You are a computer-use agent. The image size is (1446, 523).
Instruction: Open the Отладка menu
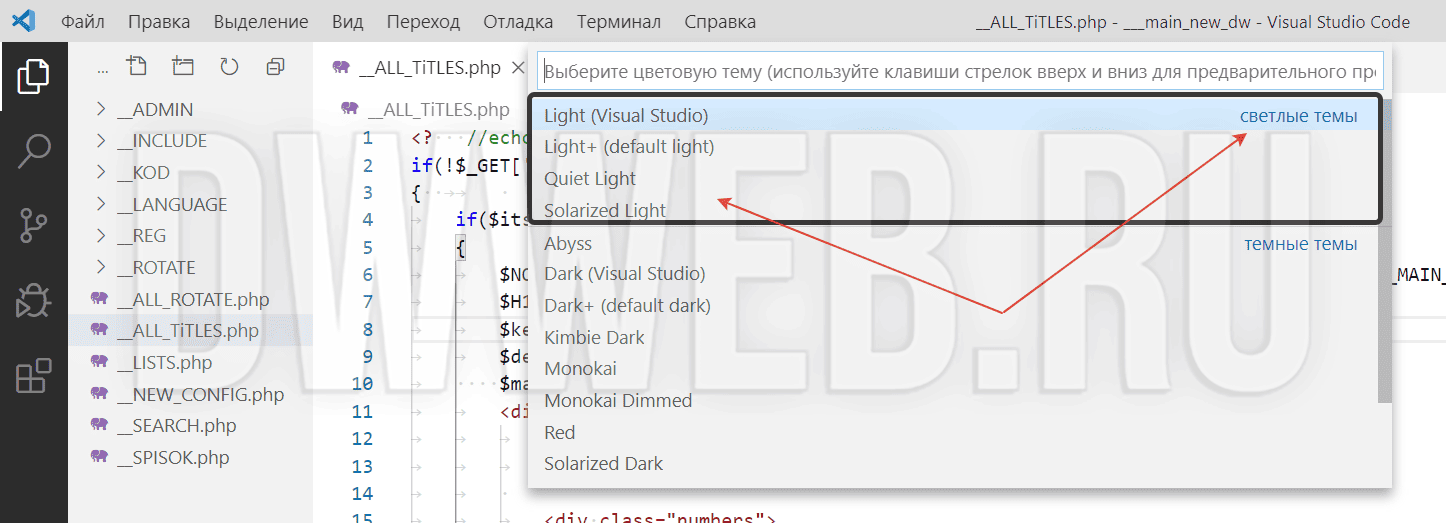[518, 22]
